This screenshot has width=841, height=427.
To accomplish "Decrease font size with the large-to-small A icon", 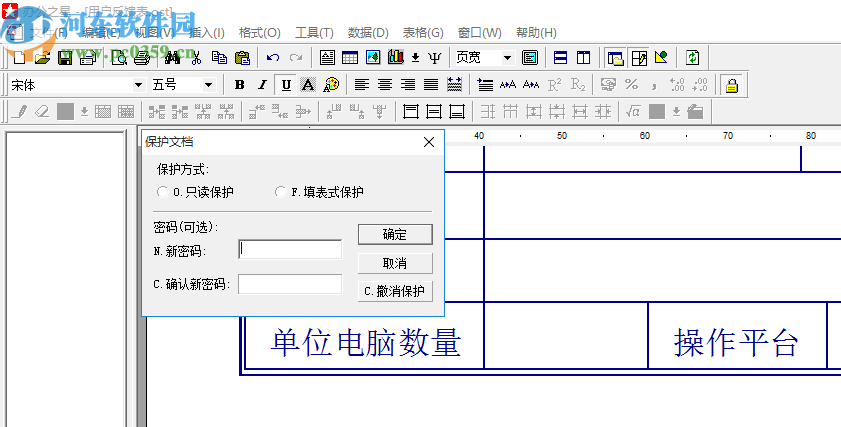I will tap(531, 85).
